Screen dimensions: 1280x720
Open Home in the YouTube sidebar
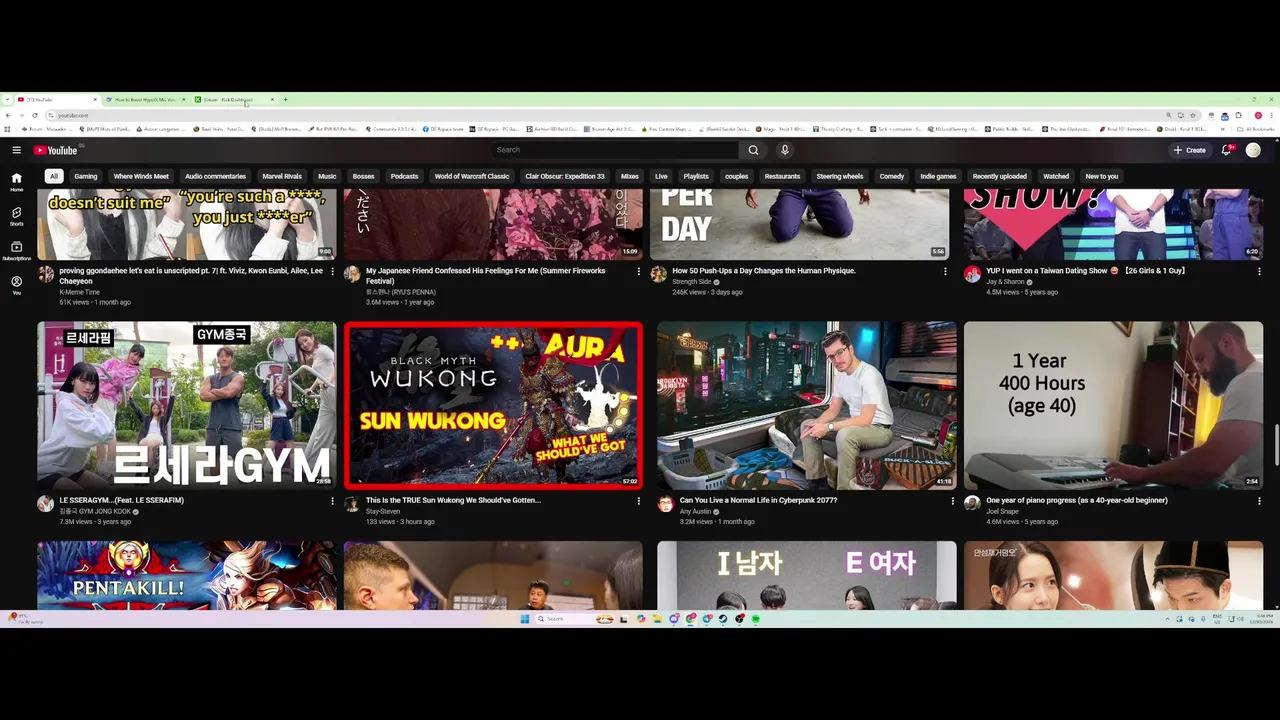[16, 181]
